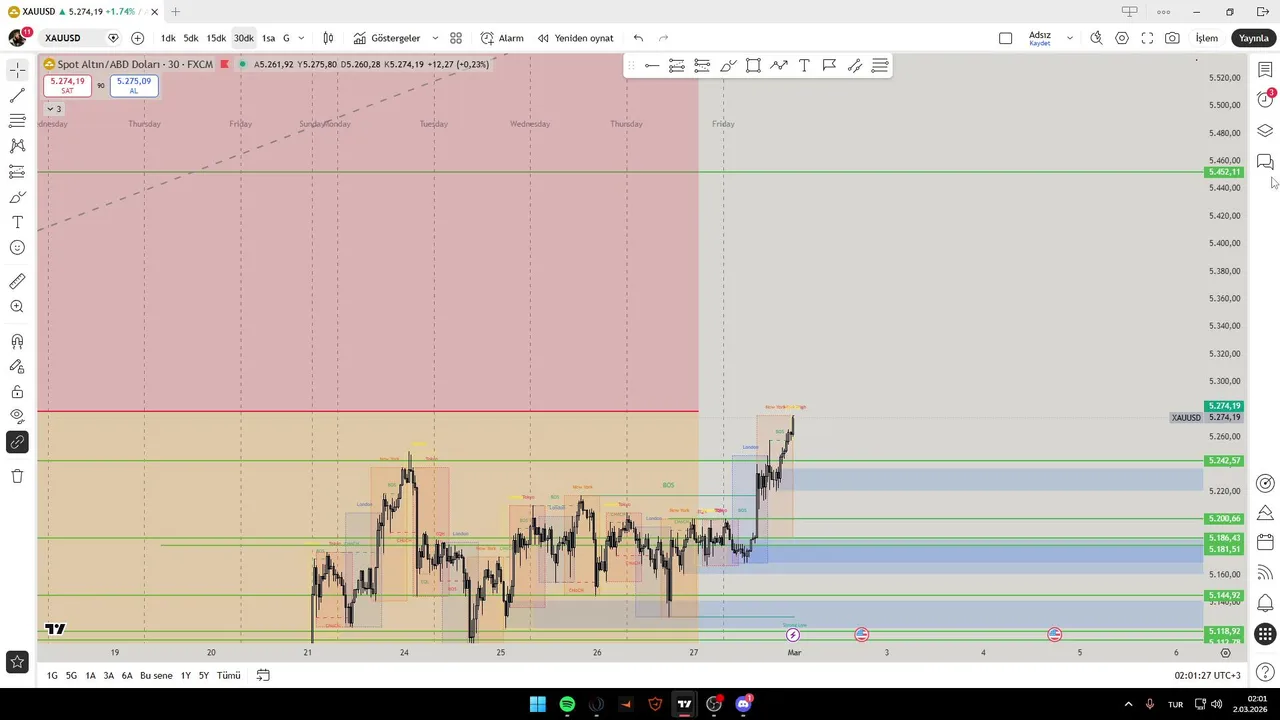Image resolution: width=1280 pixels, height=720 pixels.
Task: Click the Yayınla publish button
Action: pyautogui.click(x=1253, y=38)
